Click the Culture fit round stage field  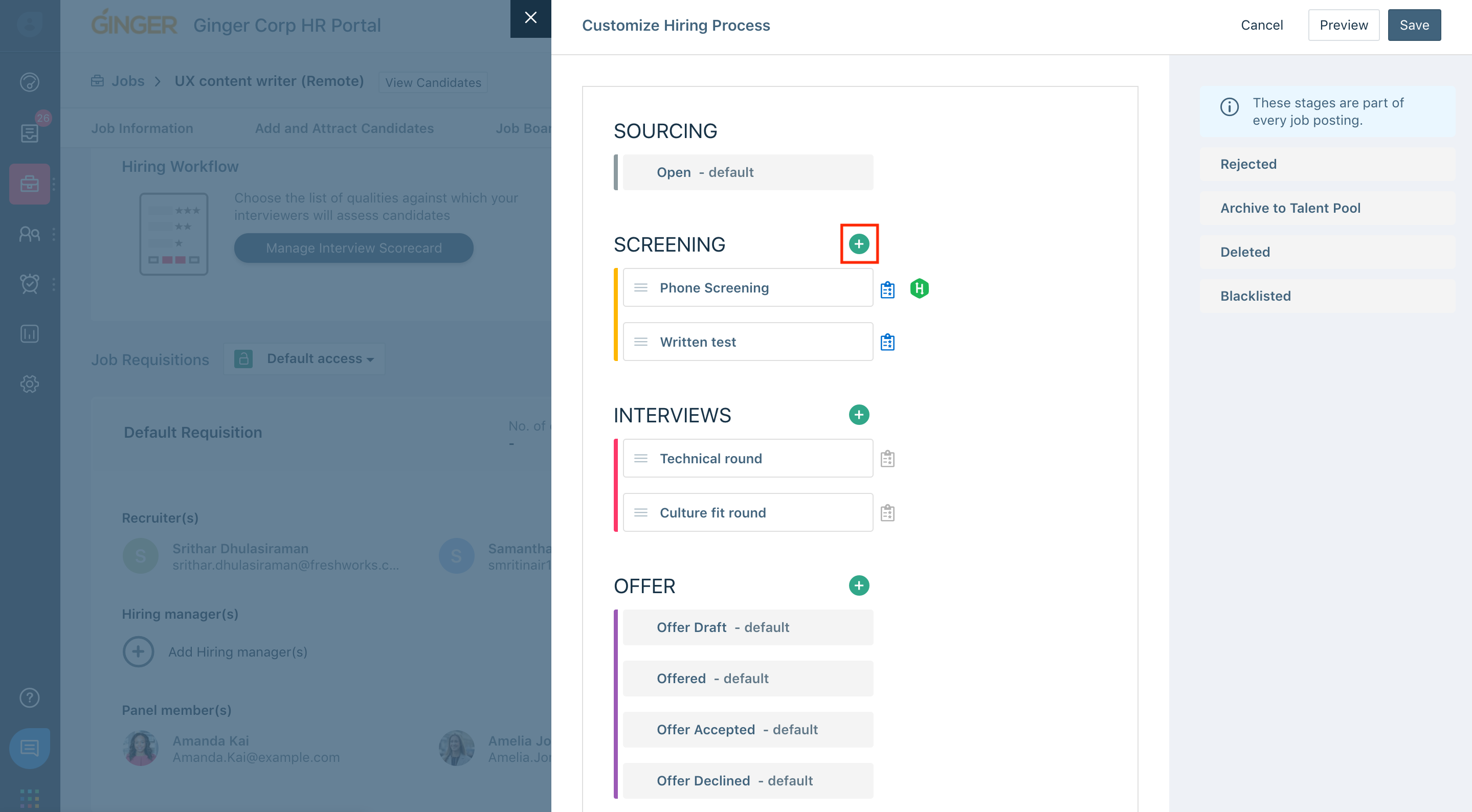748,513
